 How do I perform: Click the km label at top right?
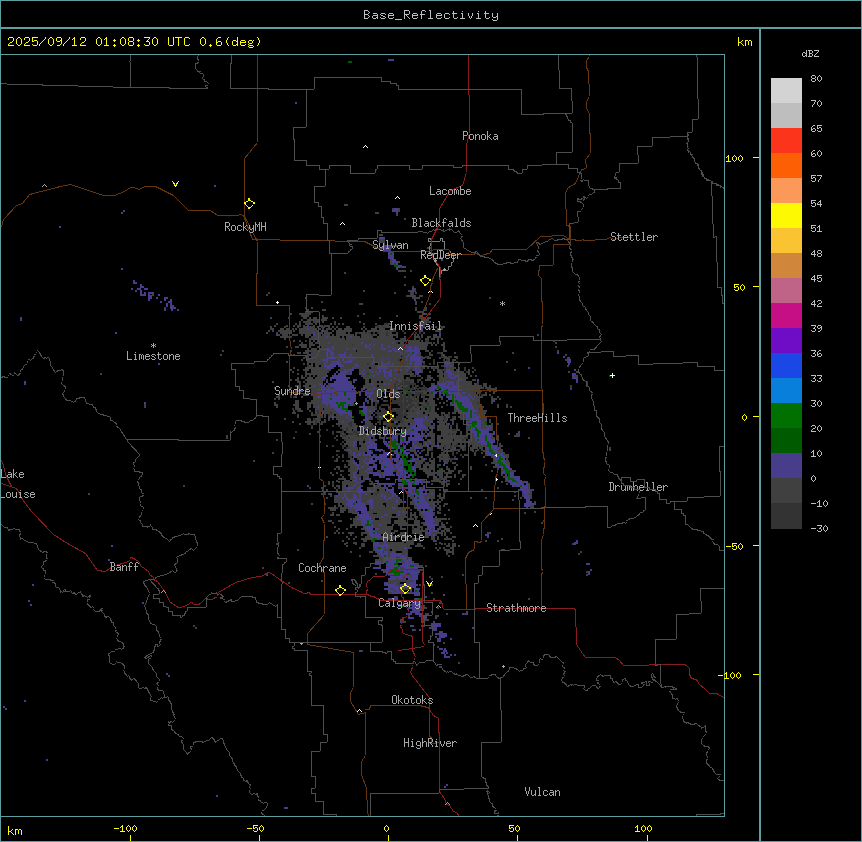coord(745,42)
